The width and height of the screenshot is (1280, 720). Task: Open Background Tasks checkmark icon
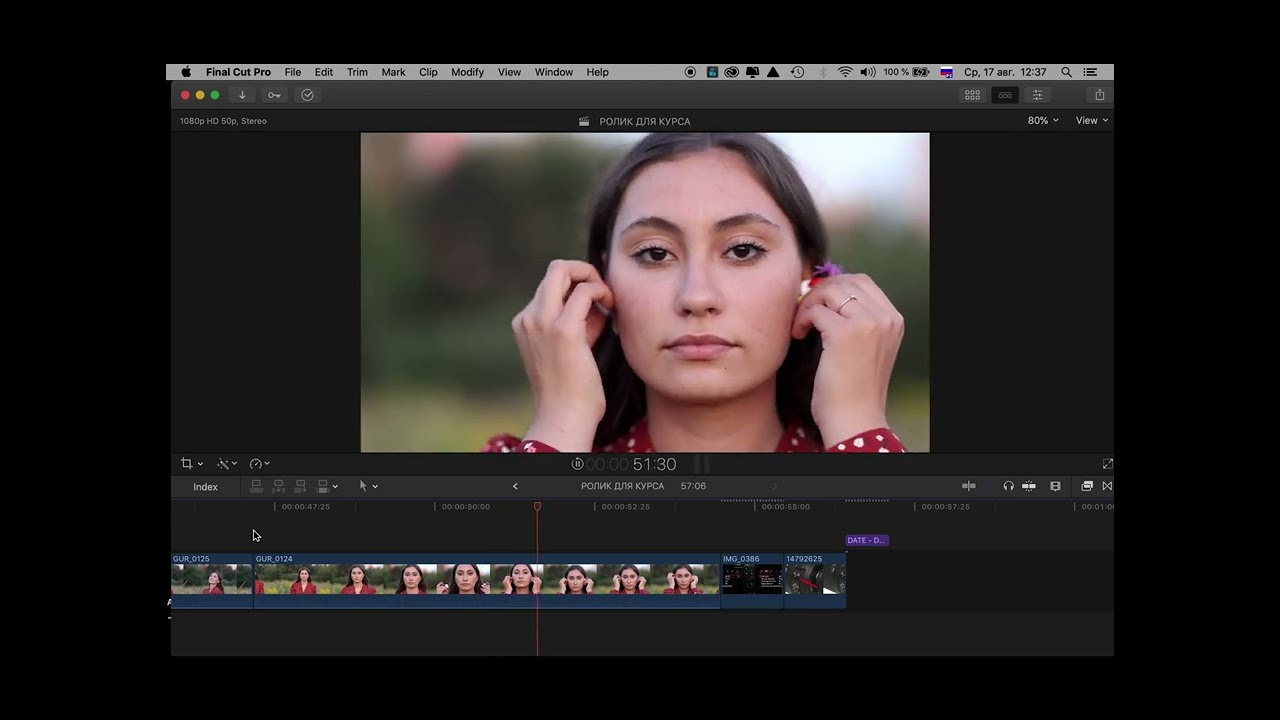(307, 95)
